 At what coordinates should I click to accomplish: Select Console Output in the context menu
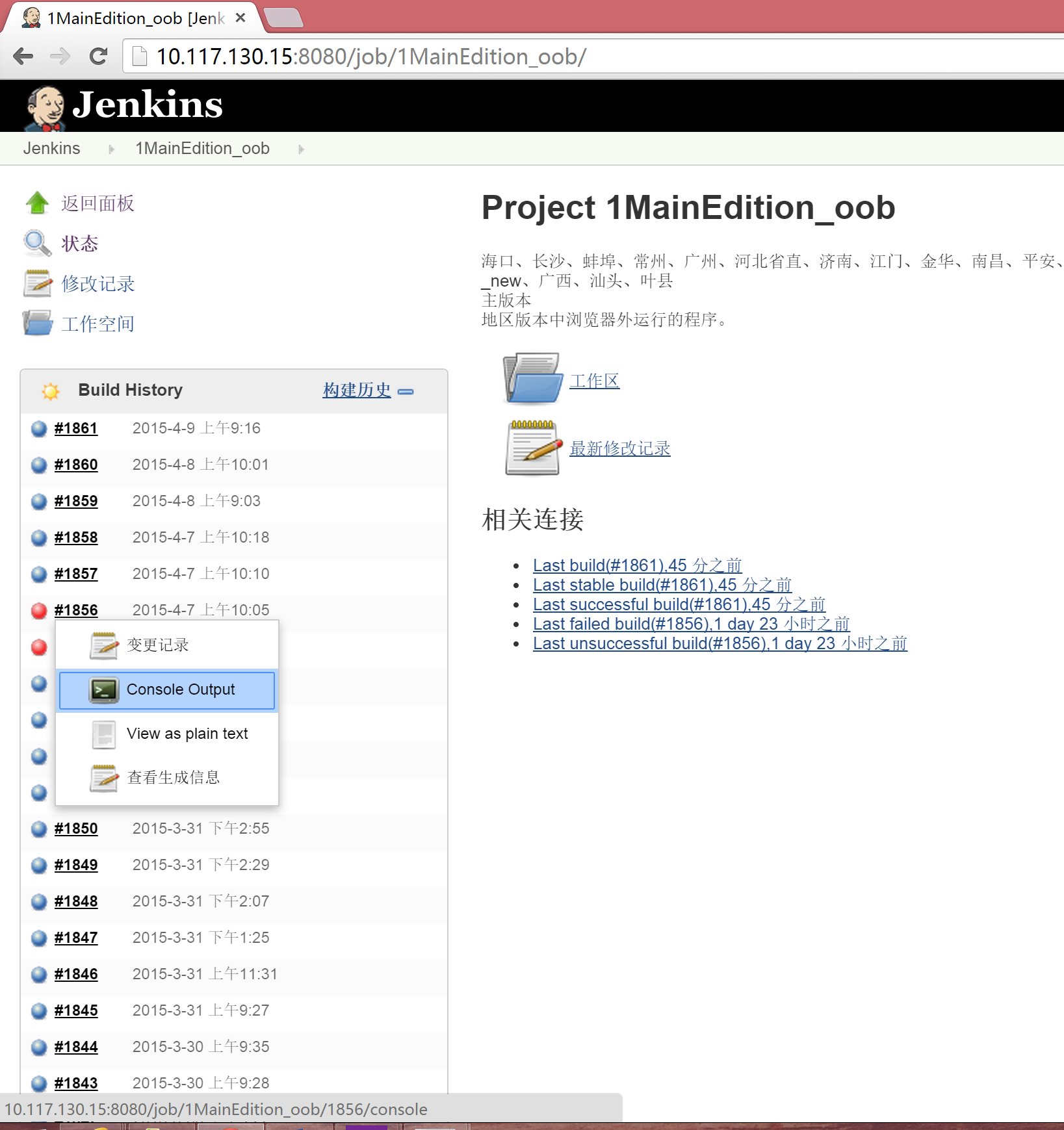click(x=167, y=690)
